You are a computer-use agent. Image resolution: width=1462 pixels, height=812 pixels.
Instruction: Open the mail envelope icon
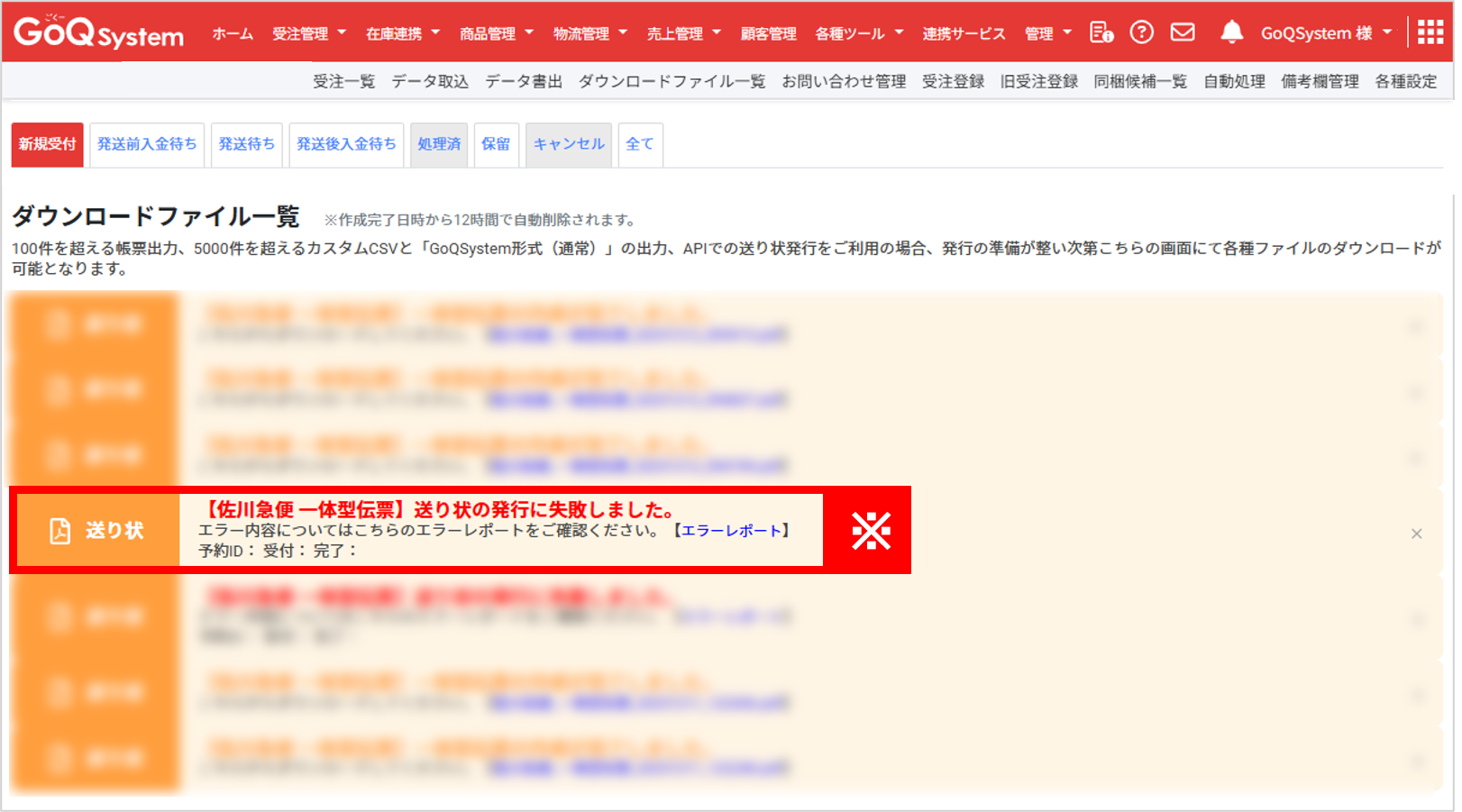(x=1183, y=33)
